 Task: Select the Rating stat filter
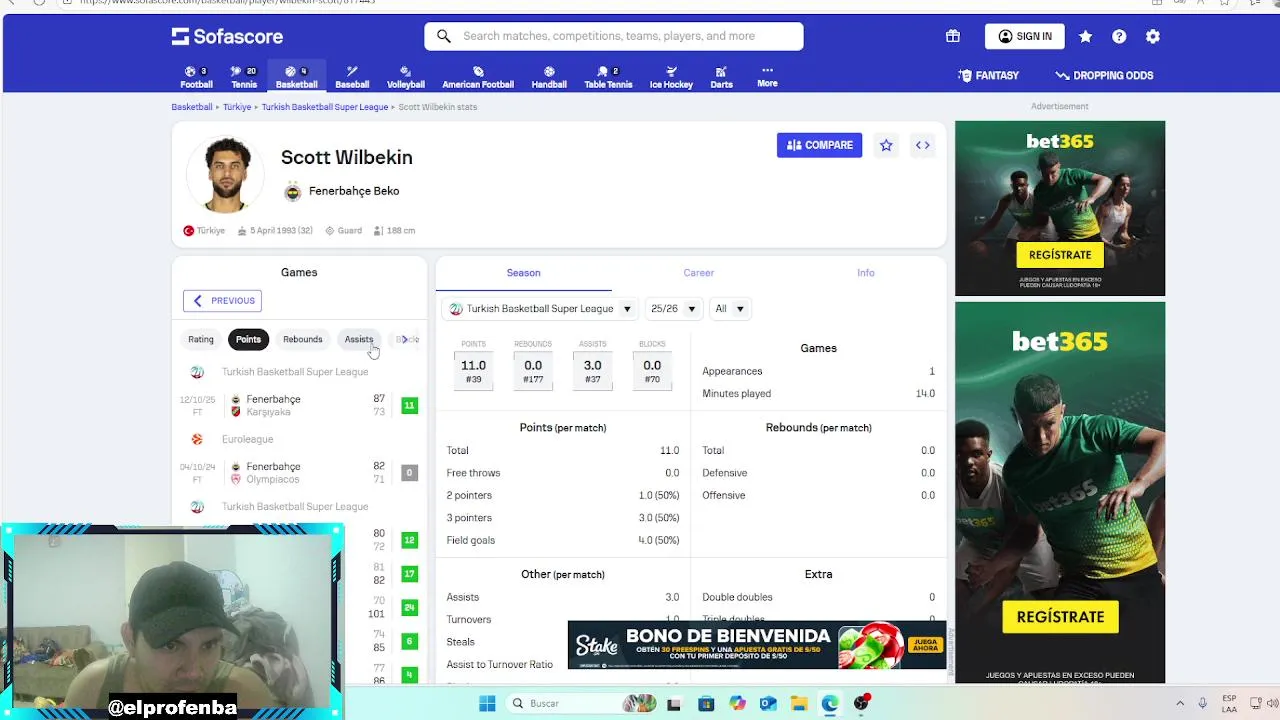click(x=201, y=339)
